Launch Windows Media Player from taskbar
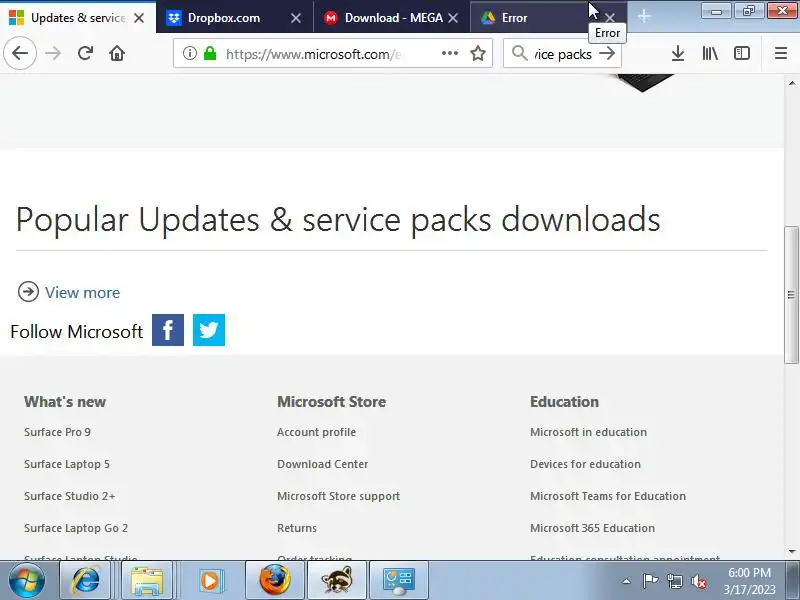The height and width of the screenshot is (600, 800). click(x=210, y=581)
